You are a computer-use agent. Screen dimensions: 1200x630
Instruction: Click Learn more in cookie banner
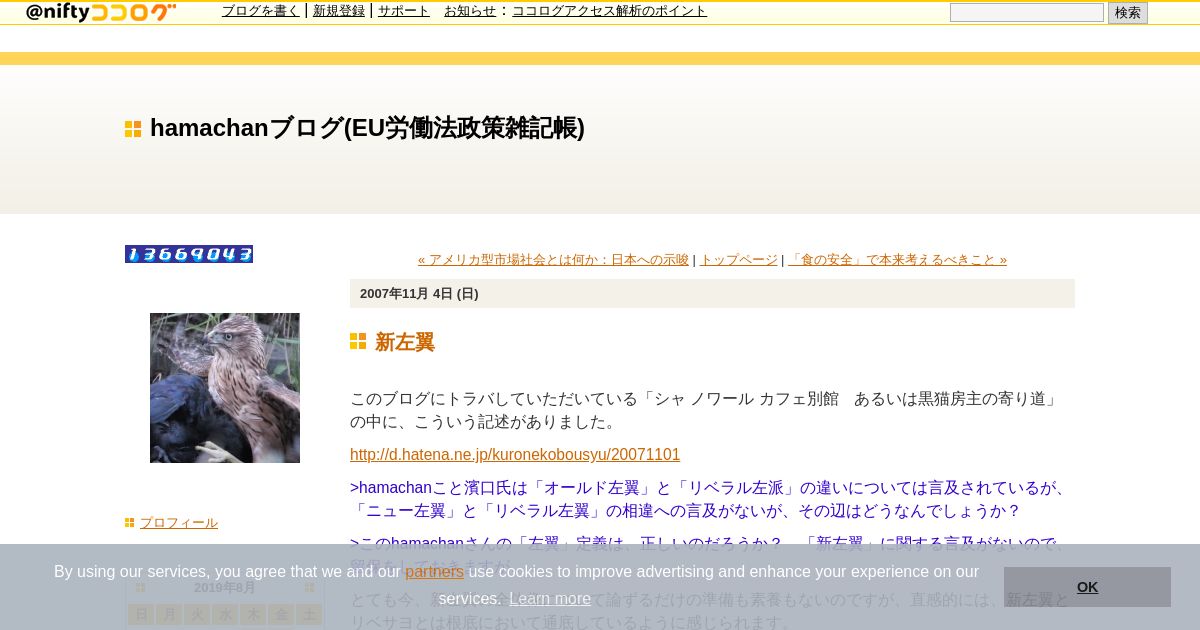tap(550, 599)
